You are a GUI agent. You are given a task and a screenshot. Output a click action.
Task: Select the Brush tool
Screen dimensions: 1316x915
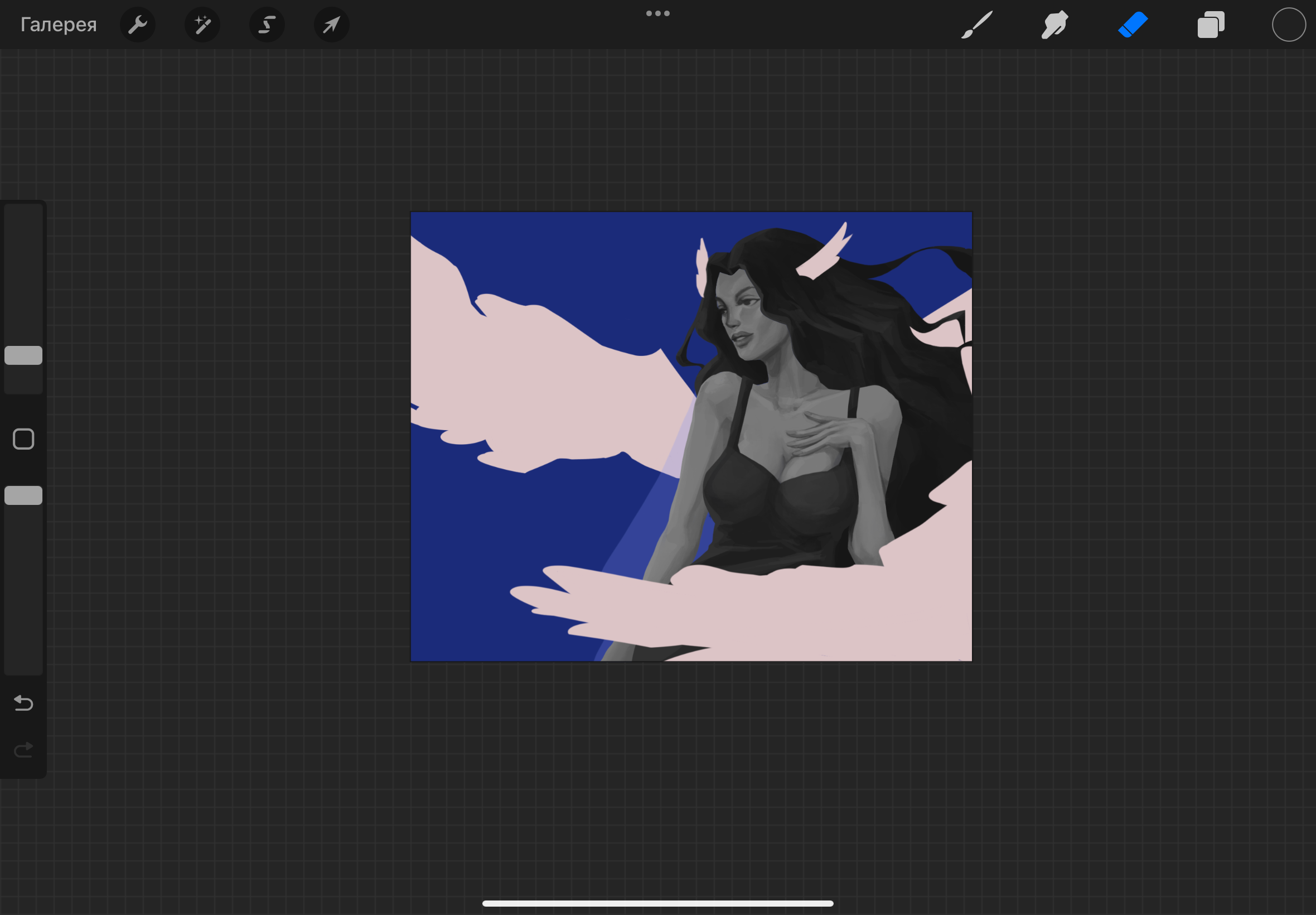pyautogui.click(x=977, y=25)
